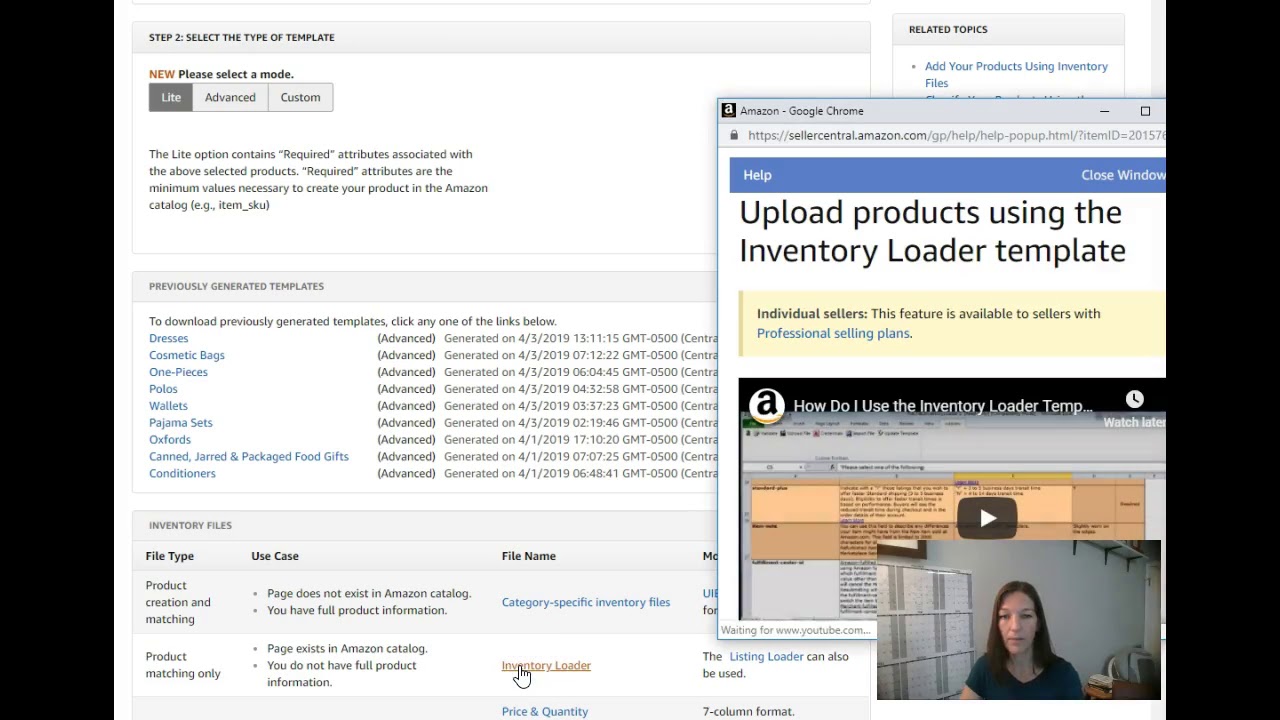Click the Step 2 Select Template heading
Image resolution: width=1280 pixels, height=720 pixels.
(242, 37)
